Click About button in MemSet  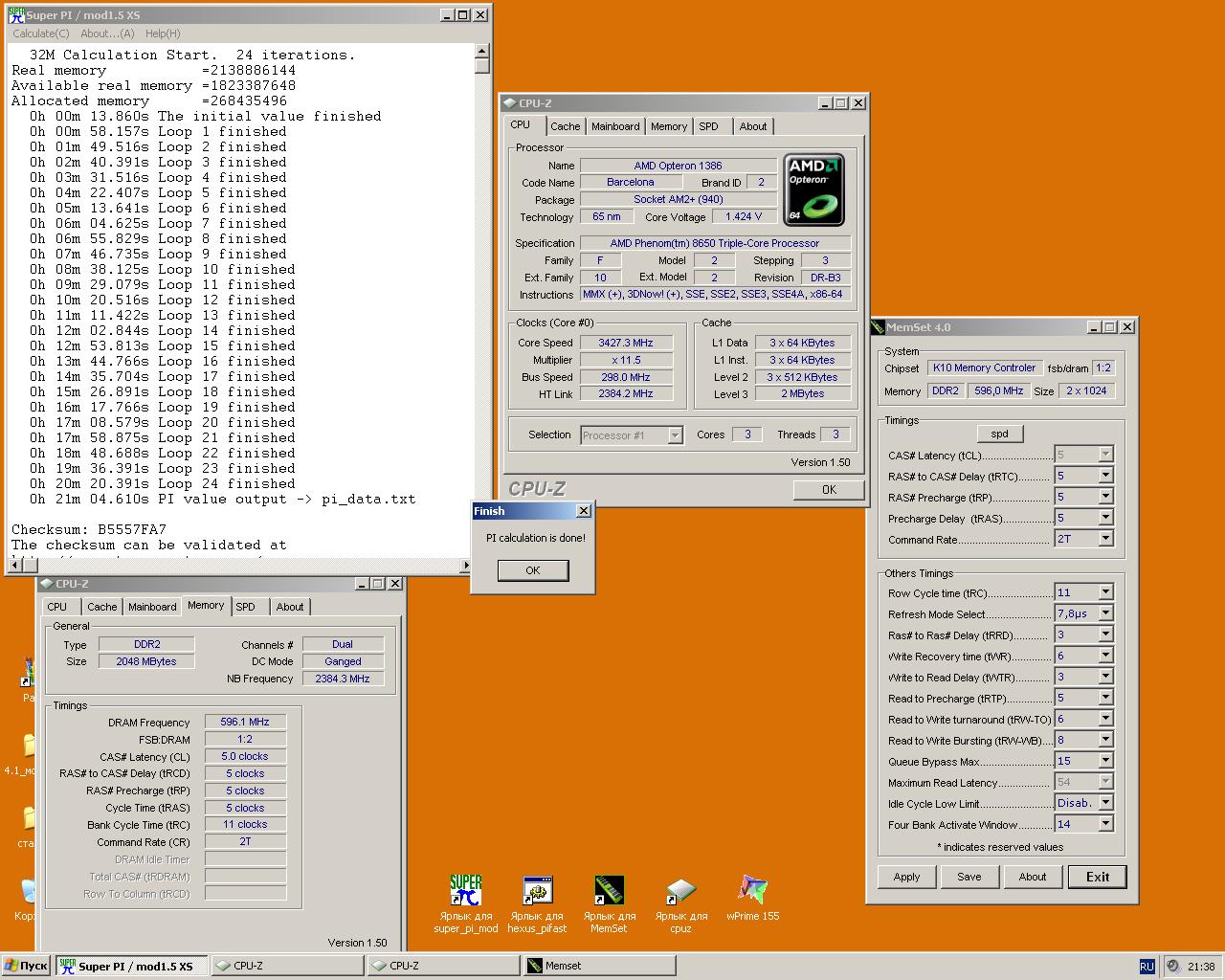click(1033, 877)
